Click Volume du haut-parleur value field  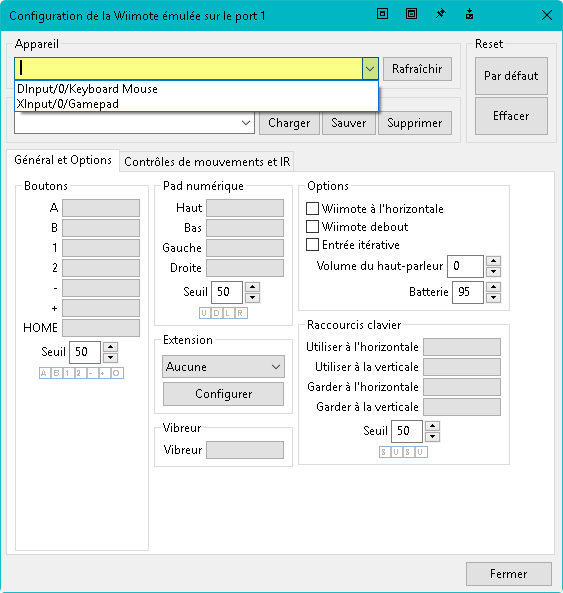click(x=465, y=266)
